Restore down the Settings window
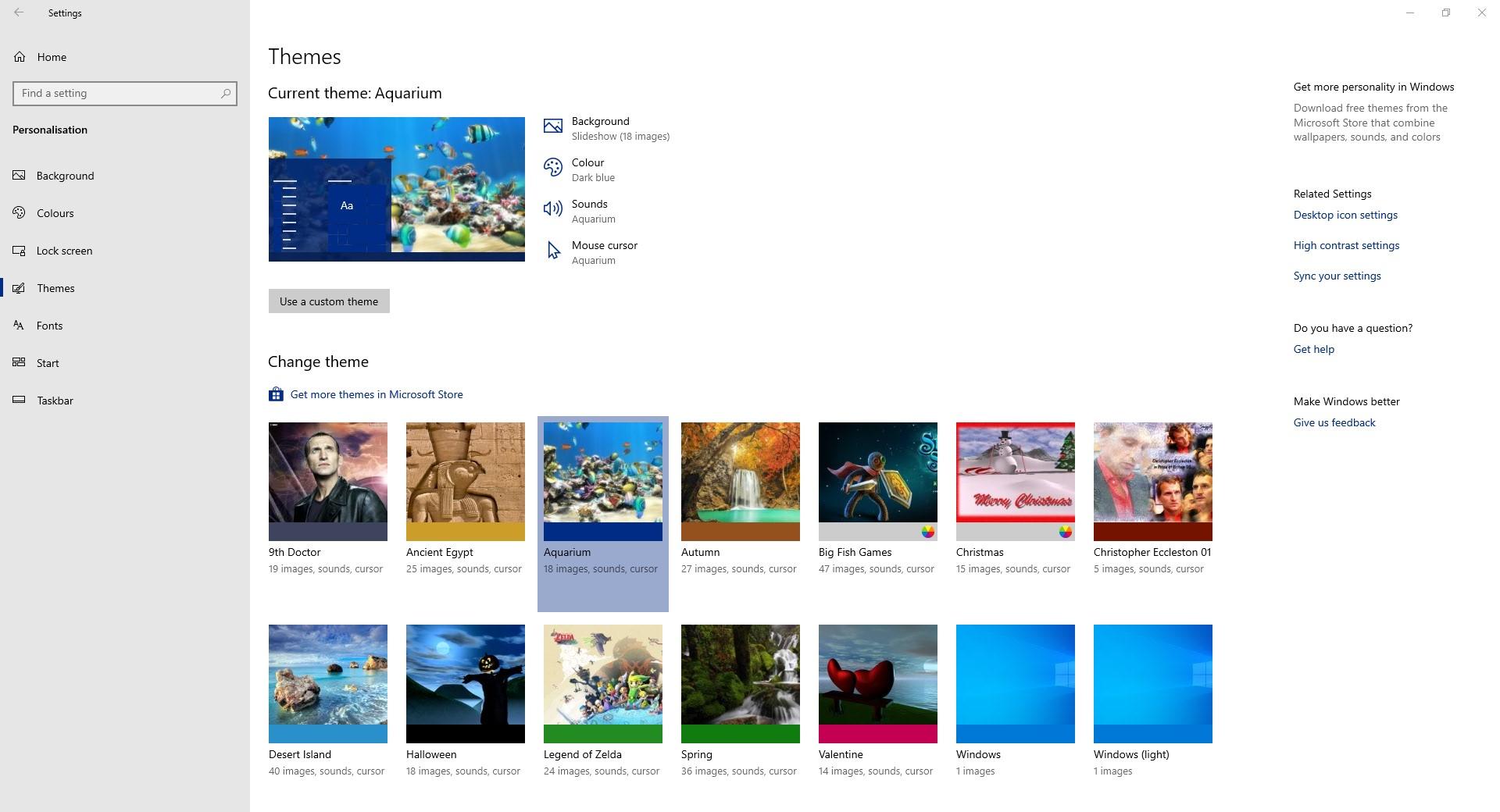1500x812 pixels. [1446, 12]
